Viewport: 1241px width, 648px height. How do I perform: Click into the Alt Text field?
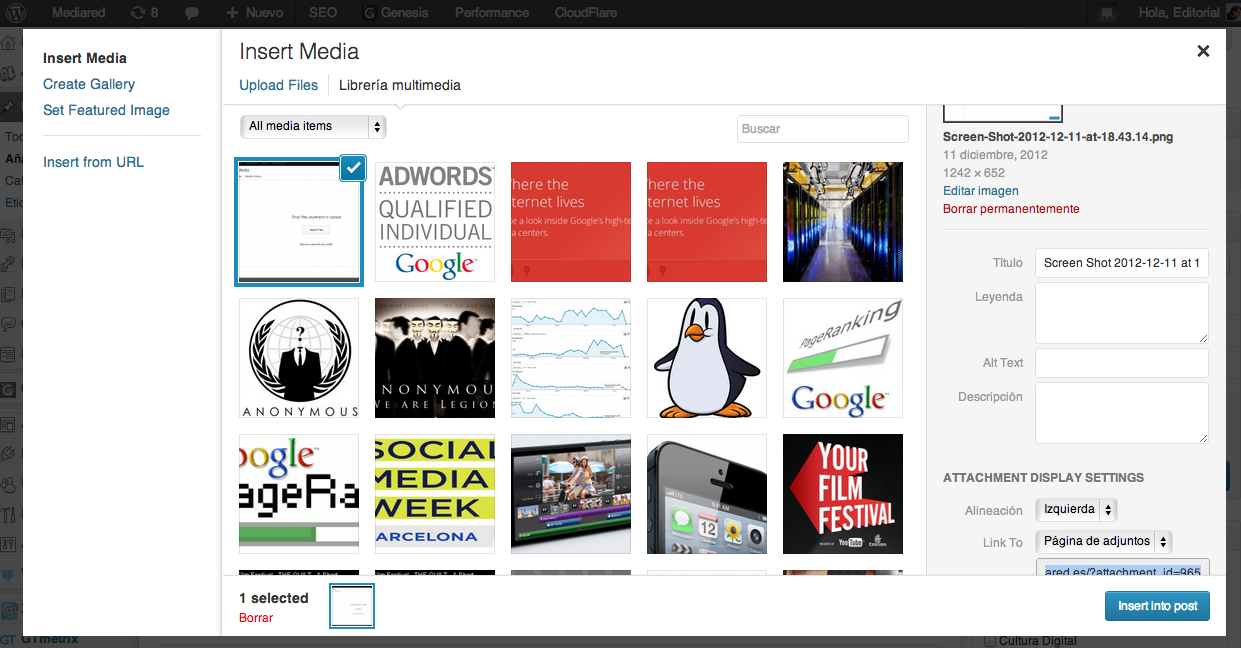pos(1122,363)
